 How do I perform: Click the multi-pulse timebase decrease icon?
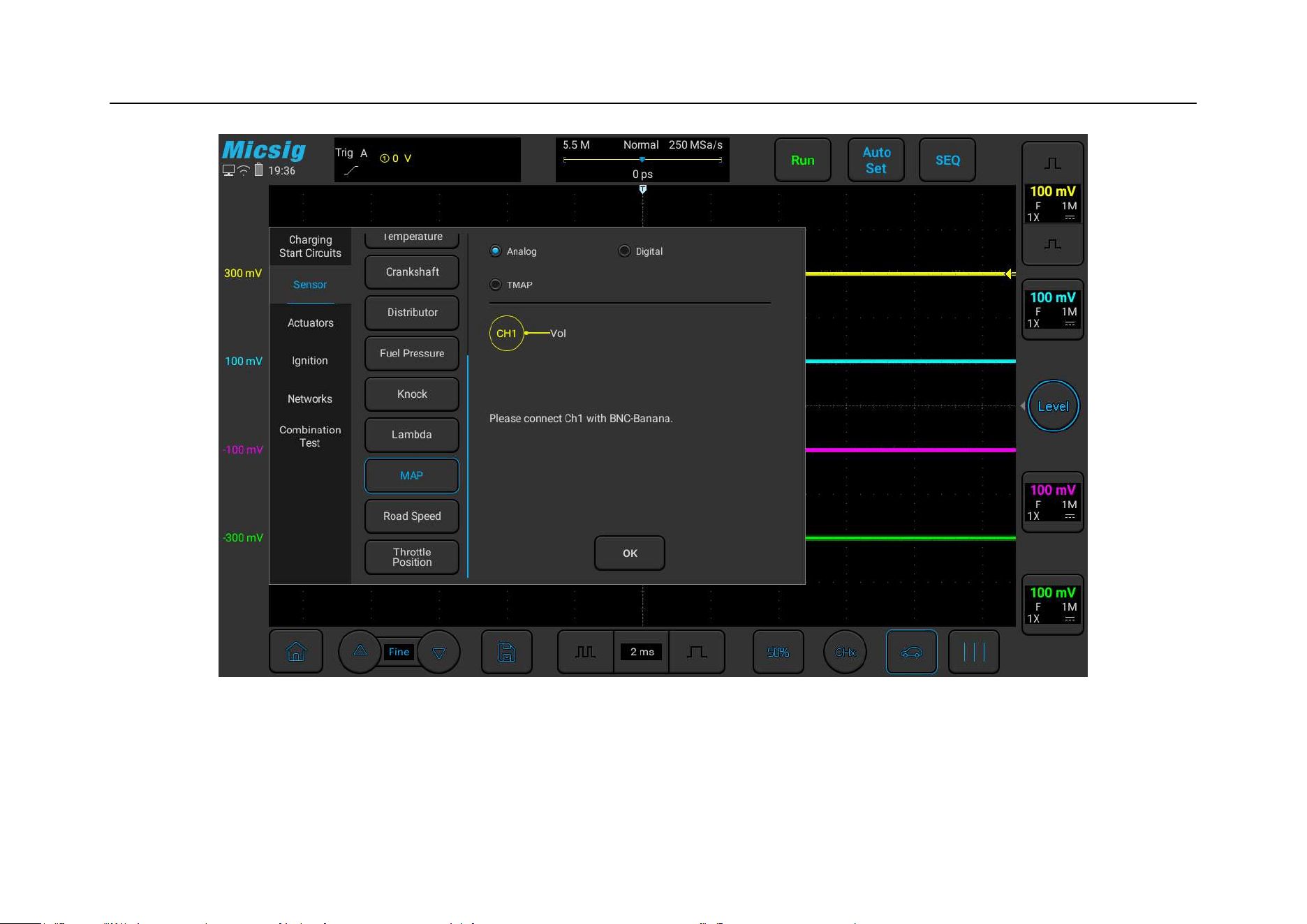point(585,652)
